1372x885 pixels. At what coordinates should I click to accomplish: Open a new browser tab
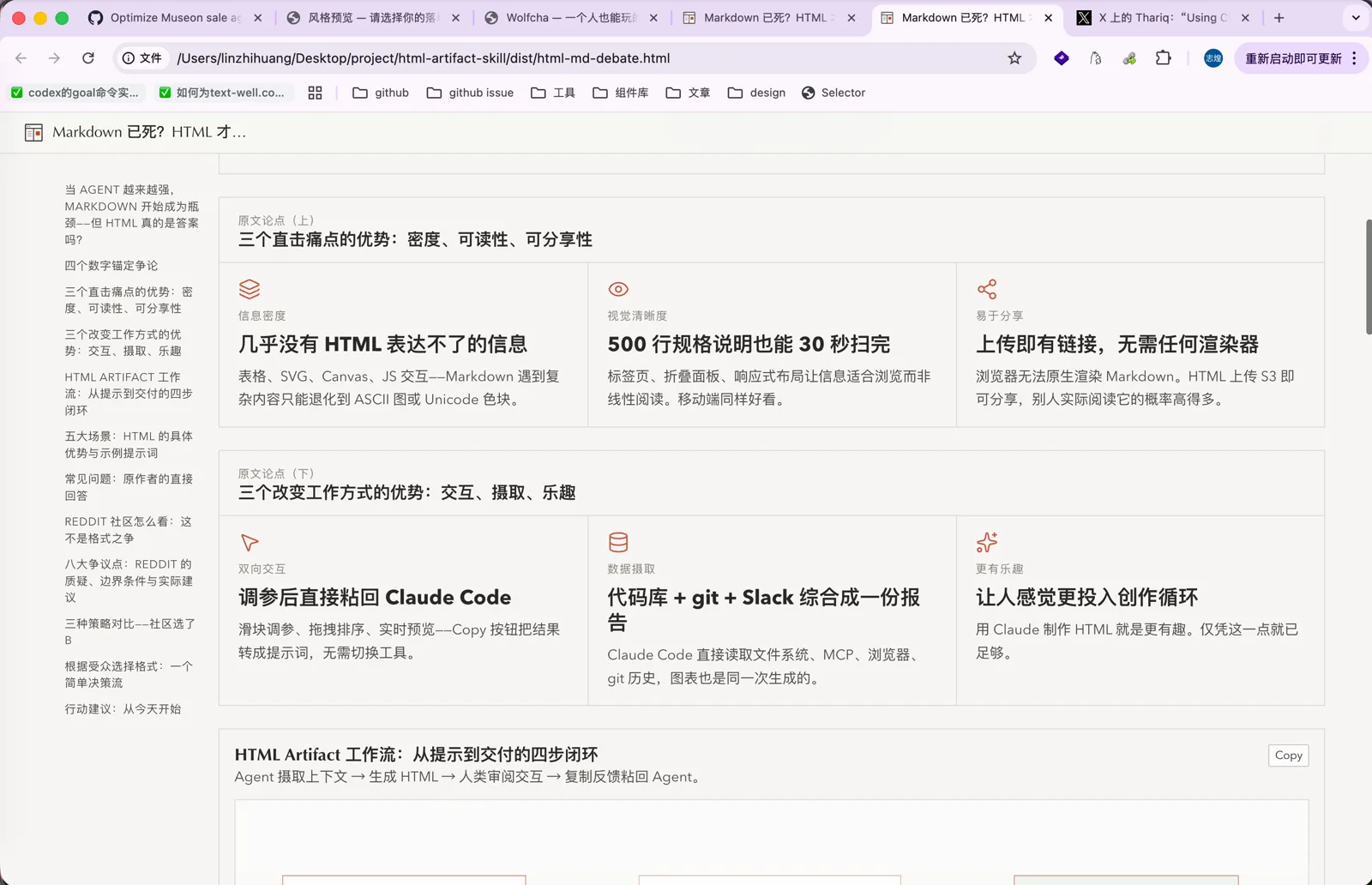1279,17
